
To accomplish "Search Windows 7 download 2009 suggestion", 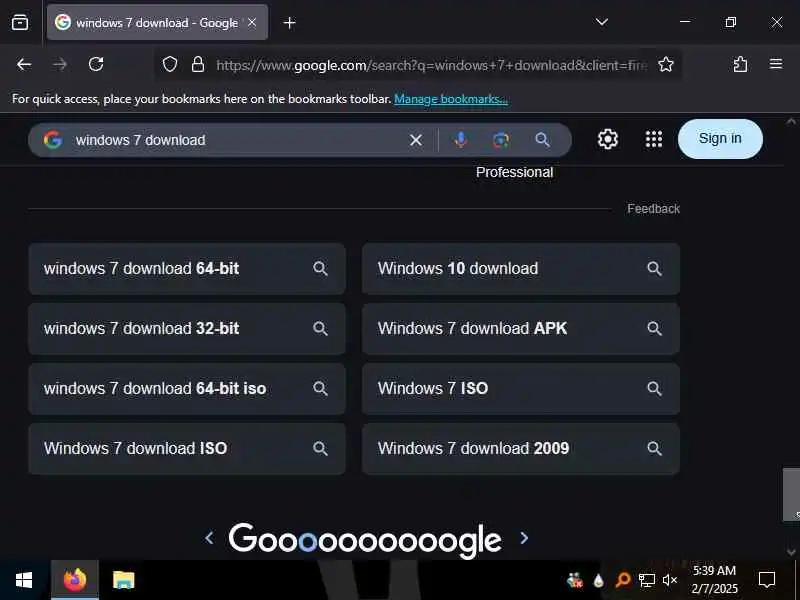I will point(521,448).
